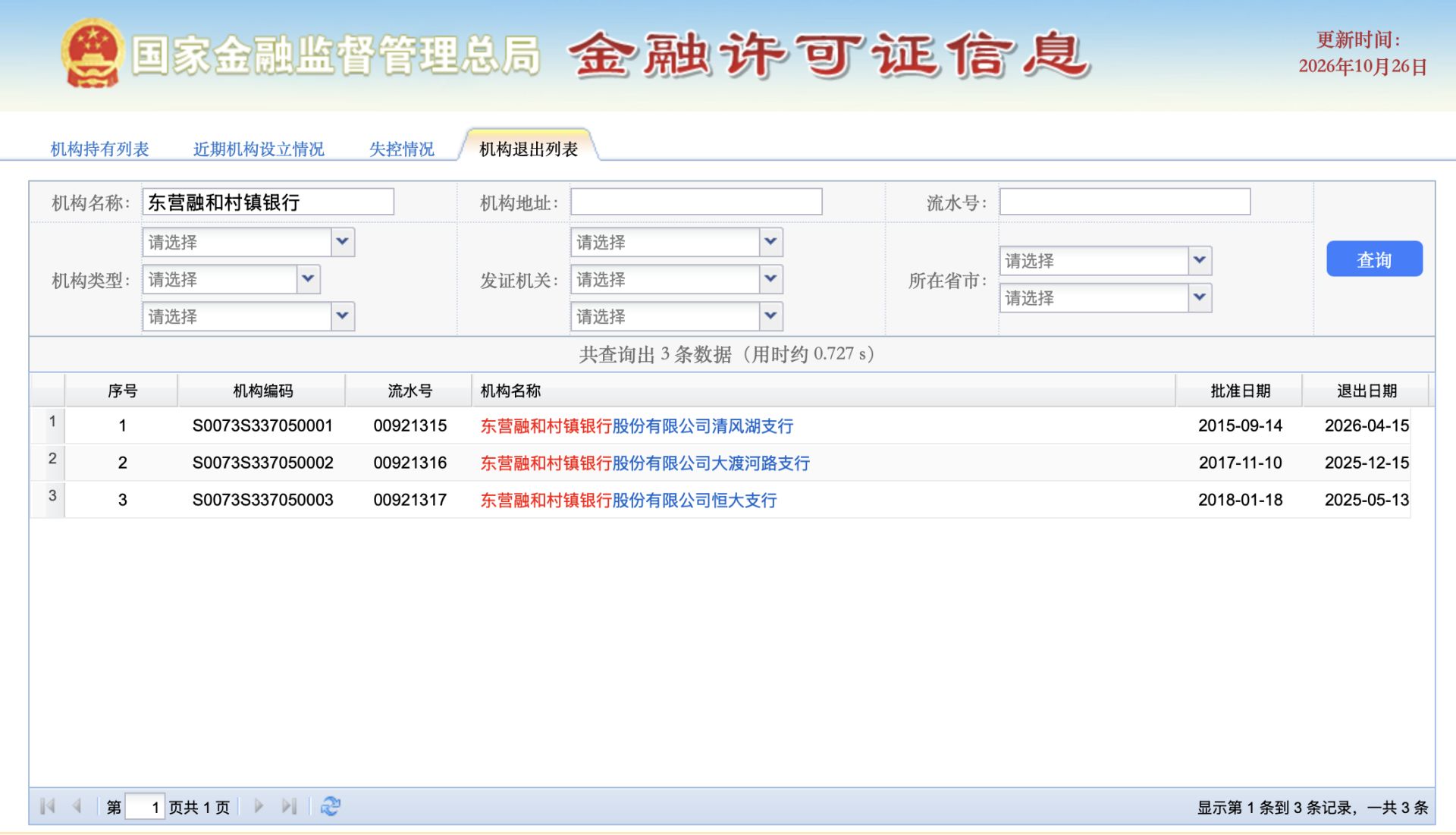The height and width of the screenshot is (835, 1456).
Task: Go to first page icon in pager
Action: 47,806
